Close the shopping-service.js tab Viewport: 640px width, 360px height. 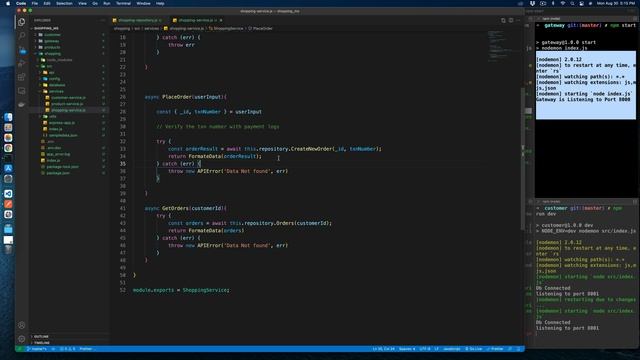pyautogui.click(x=221, y=20)
